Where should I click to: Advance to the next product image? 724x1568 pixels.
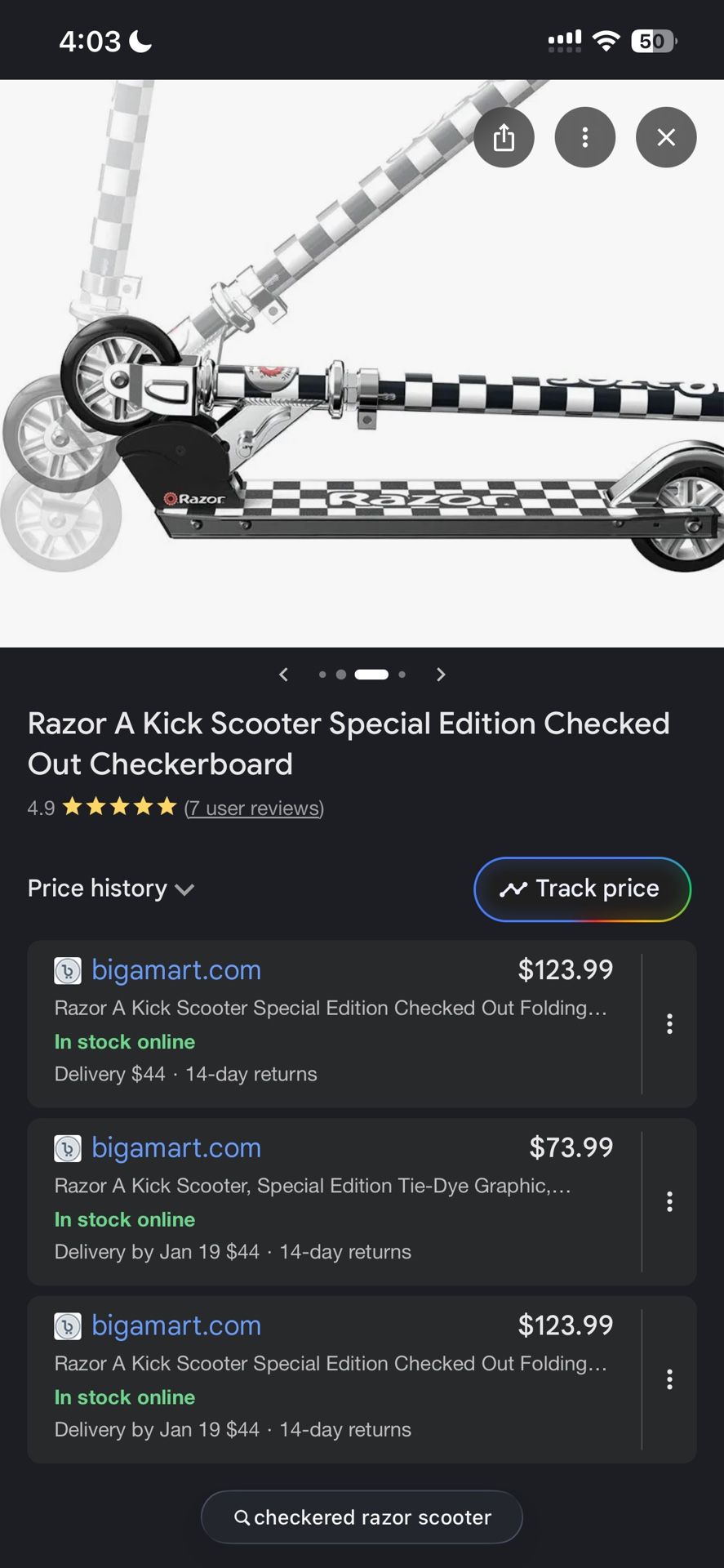(x=441, y=675)
